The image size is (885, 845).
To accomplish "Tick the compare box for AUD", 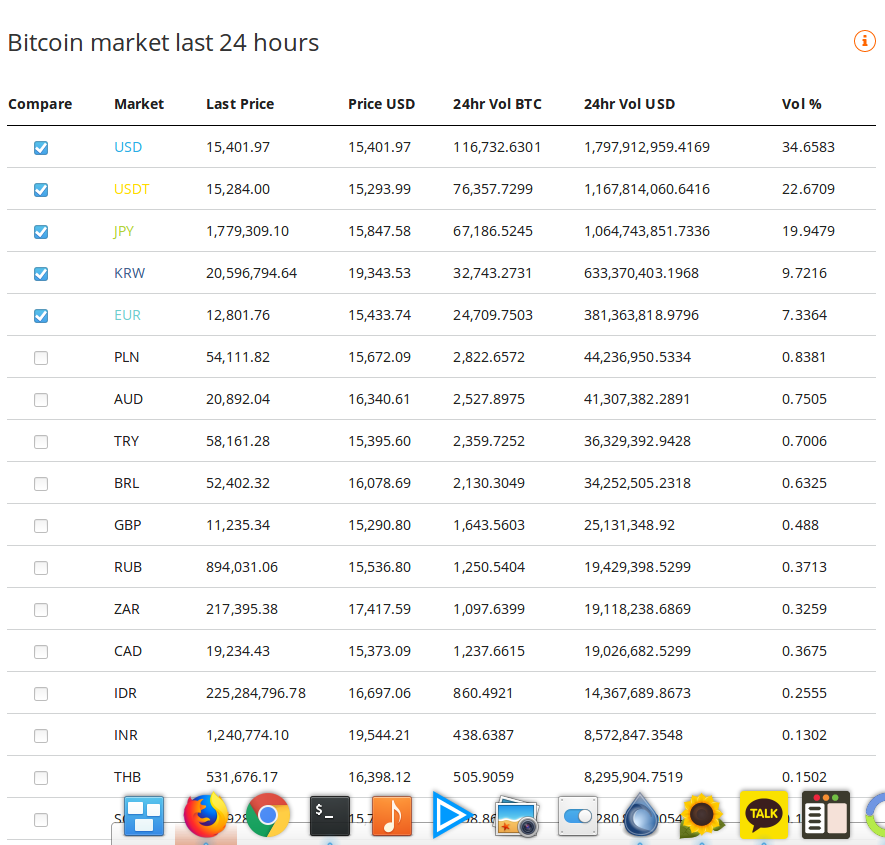I will [41, 400].
